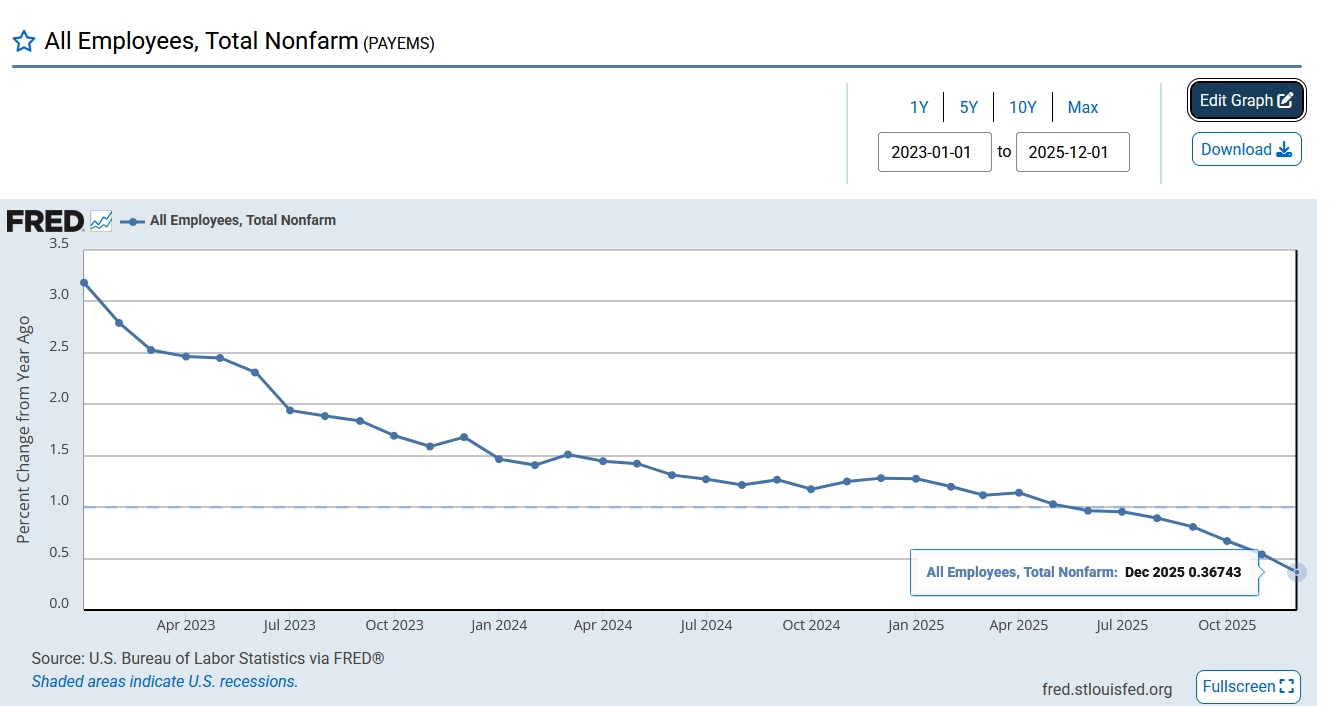Click the first data point near 3.2 percent
The image size is (1335, 706).
84,283
